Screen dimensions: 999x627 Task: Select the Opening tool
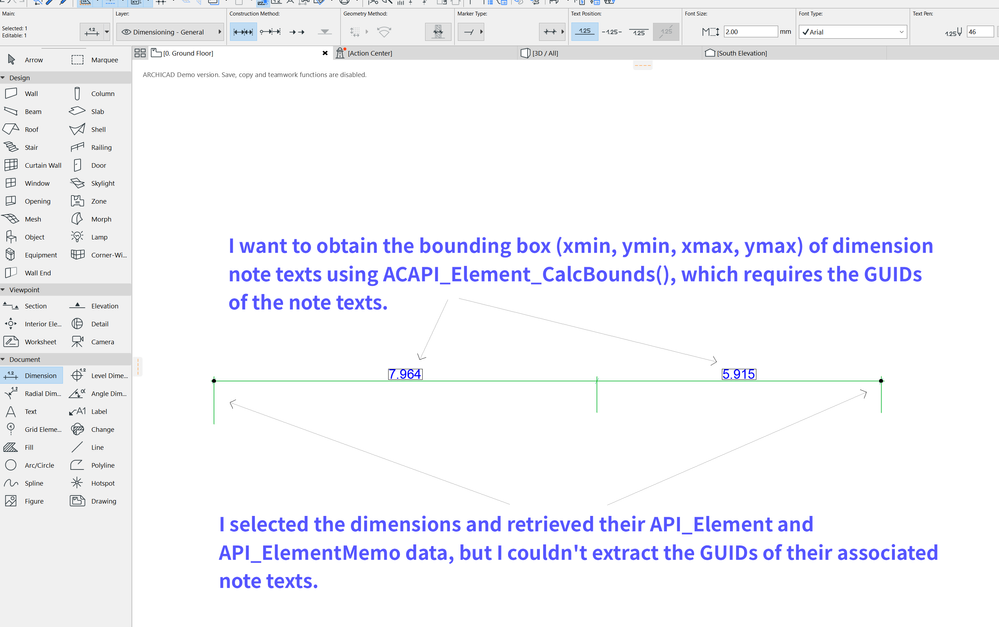(25, 201)
